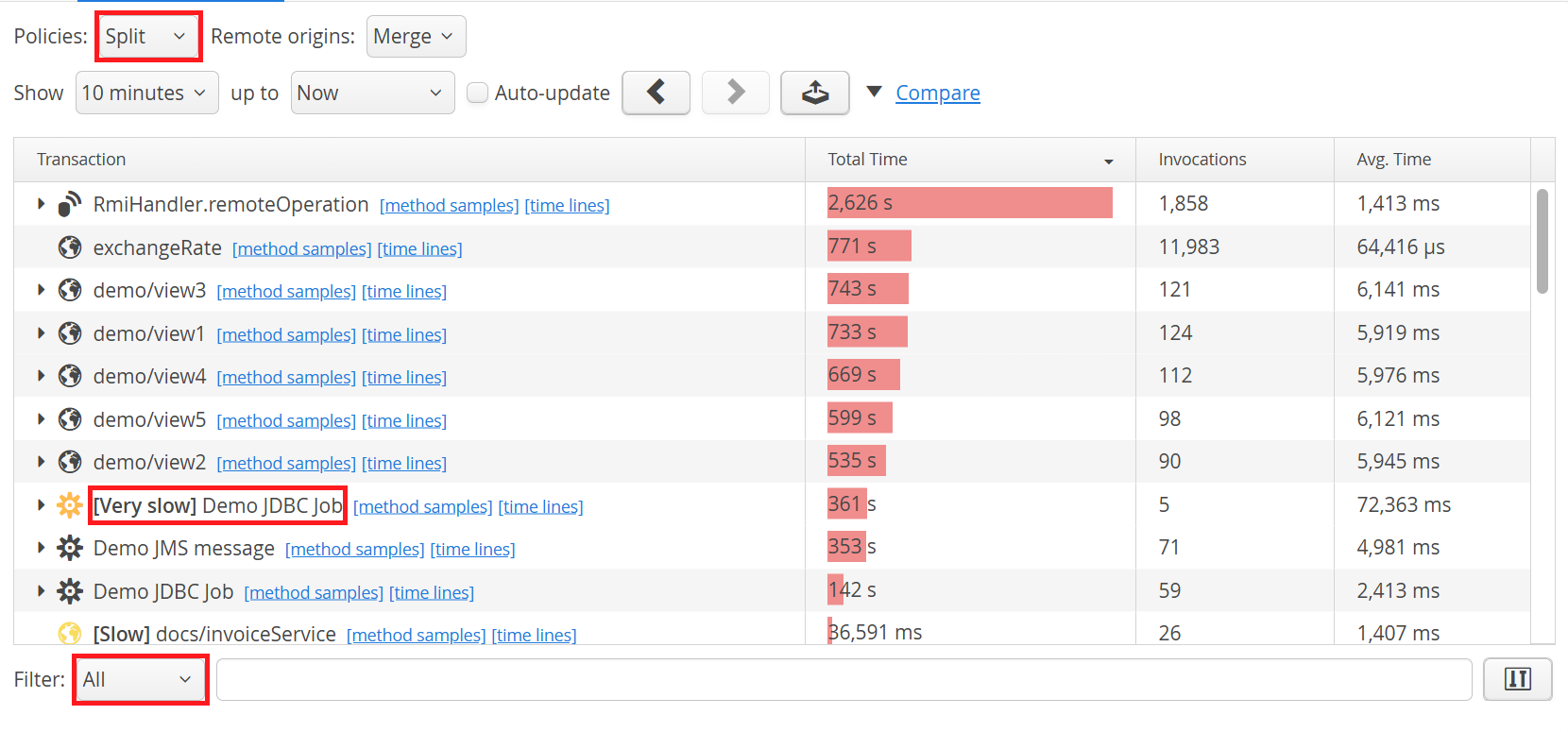The height and width of the screenshot is (732, 1568).
Task: Click the text filter options icon button
Action: coord(1517,679)
